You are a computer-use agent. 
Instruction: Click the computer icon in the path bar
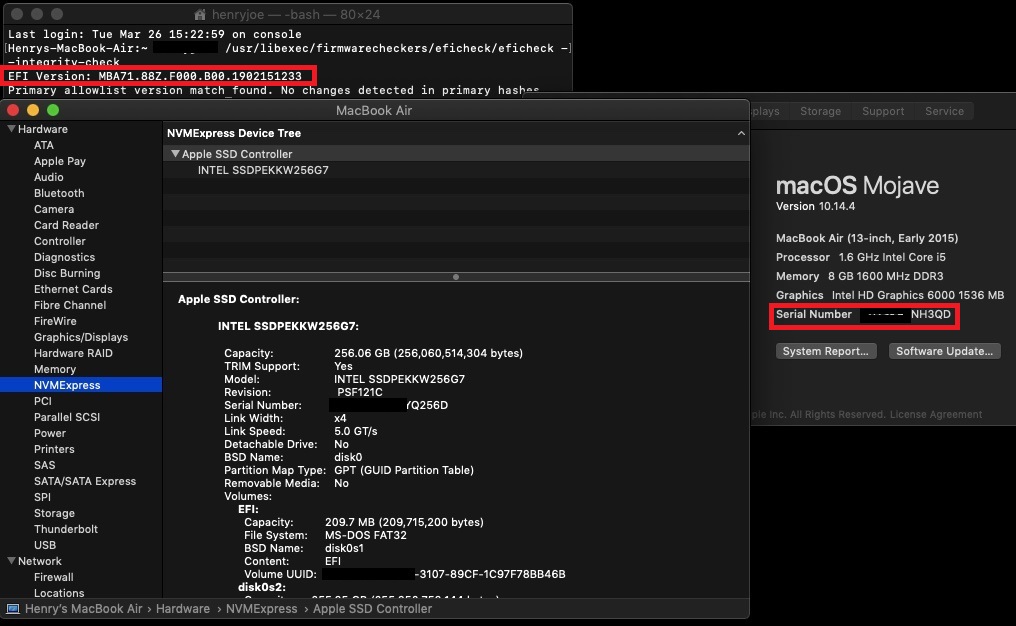(13, 609)
